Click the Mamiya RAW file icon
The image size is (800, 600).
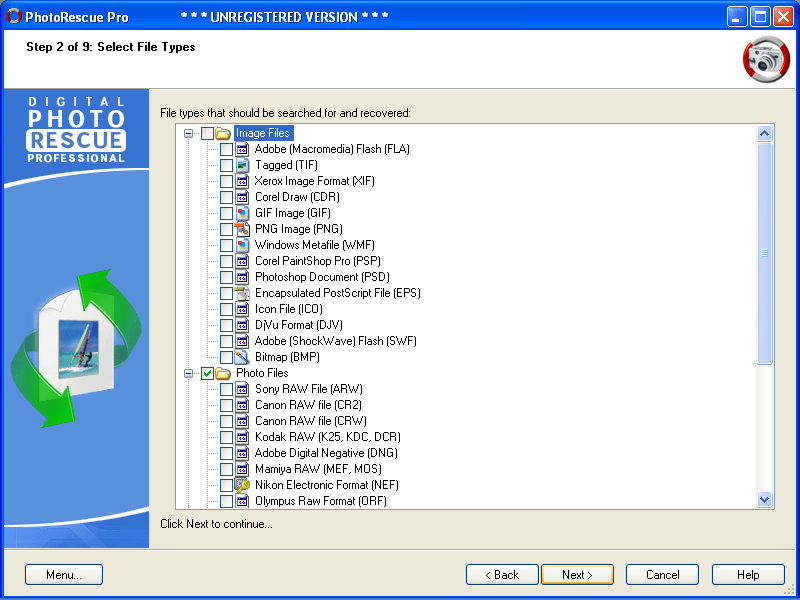point(242,469)
